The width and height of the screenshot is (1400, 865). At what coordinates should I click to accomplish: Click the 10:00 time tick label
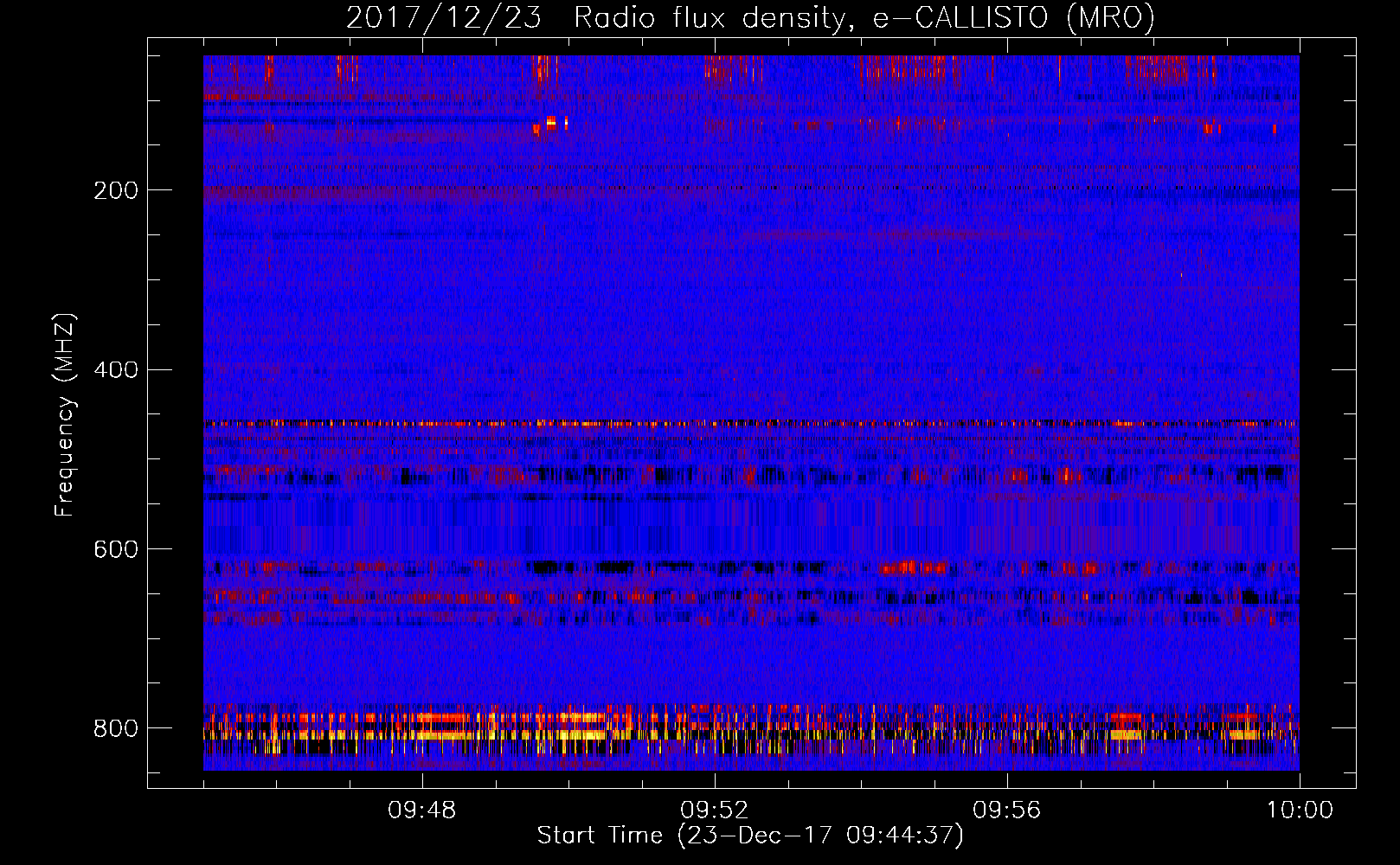1300,811
